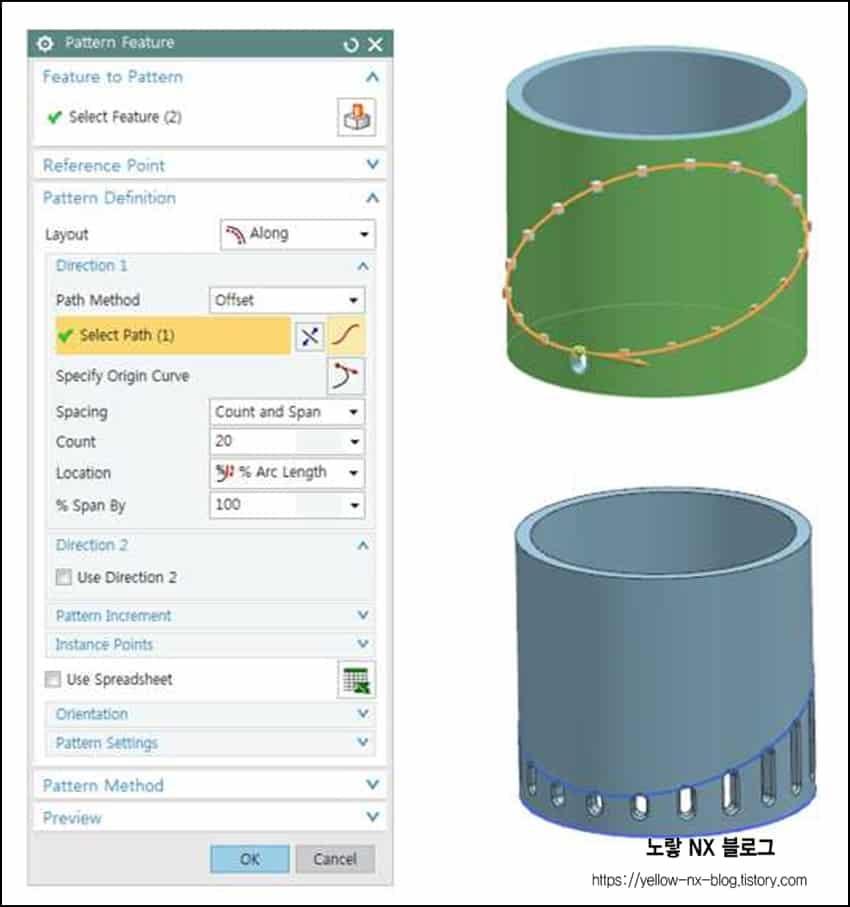Expand the Orientation group
Viewport: 850px width, 907px height.
[x=363, y=714]
